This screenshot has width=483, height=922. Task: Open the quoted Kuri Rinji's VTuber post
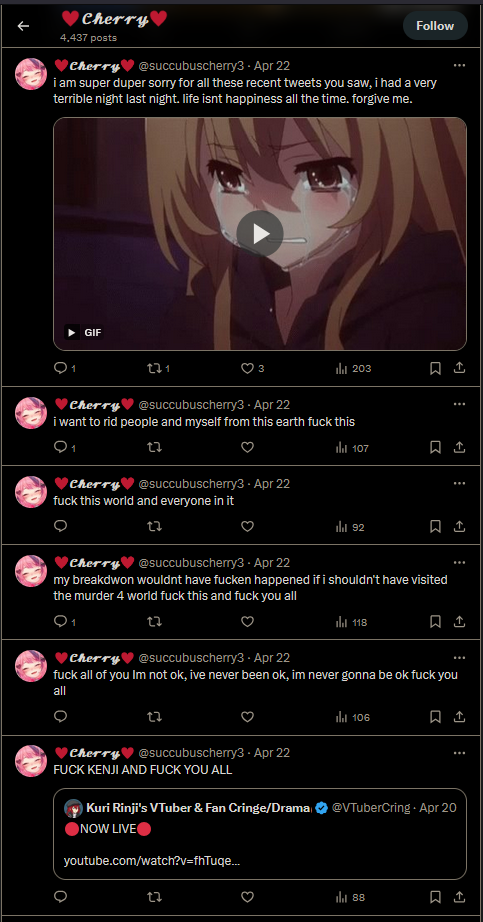[x=259, y=834]
